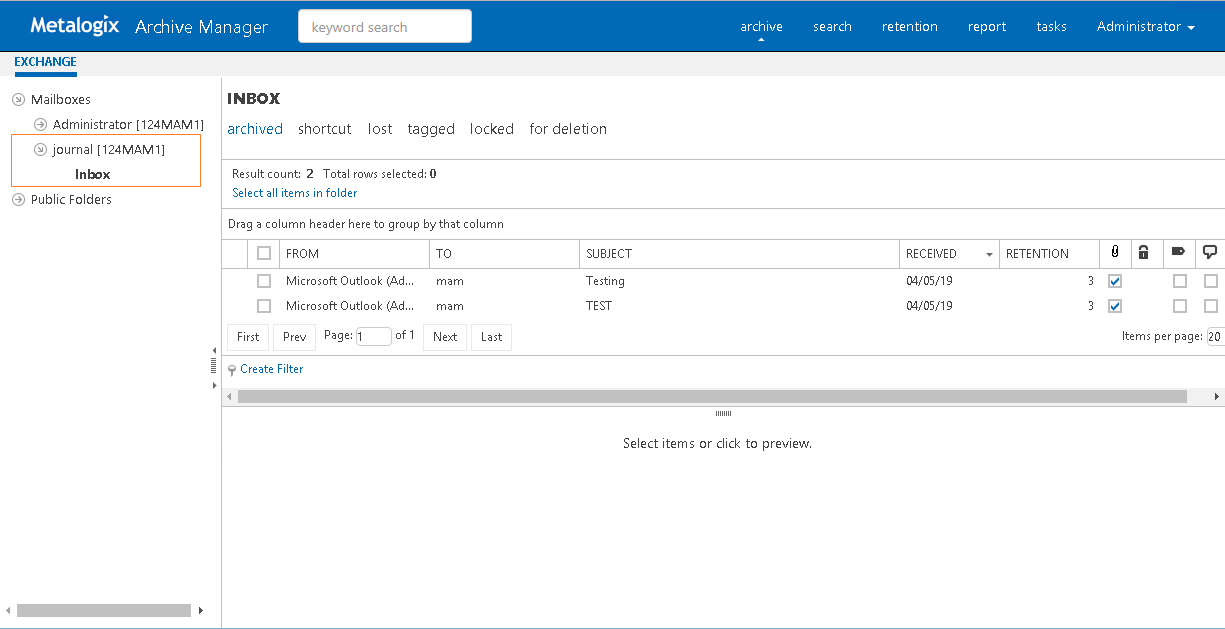The height and width of the screenshot is (629, 1225).
Task: Click the Select all items in folder link
Action: pos(294,192)
